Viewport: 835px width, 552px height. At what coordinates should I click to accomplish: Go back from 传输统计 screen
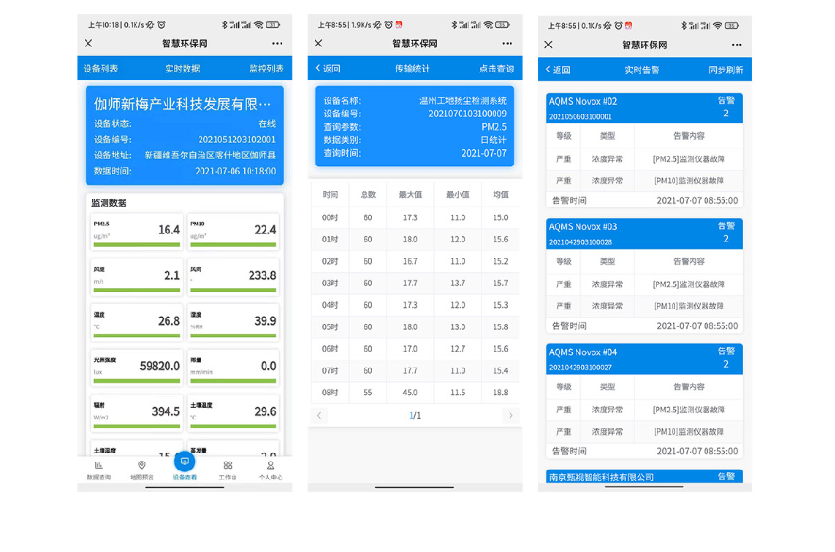(x=328, y=68)
